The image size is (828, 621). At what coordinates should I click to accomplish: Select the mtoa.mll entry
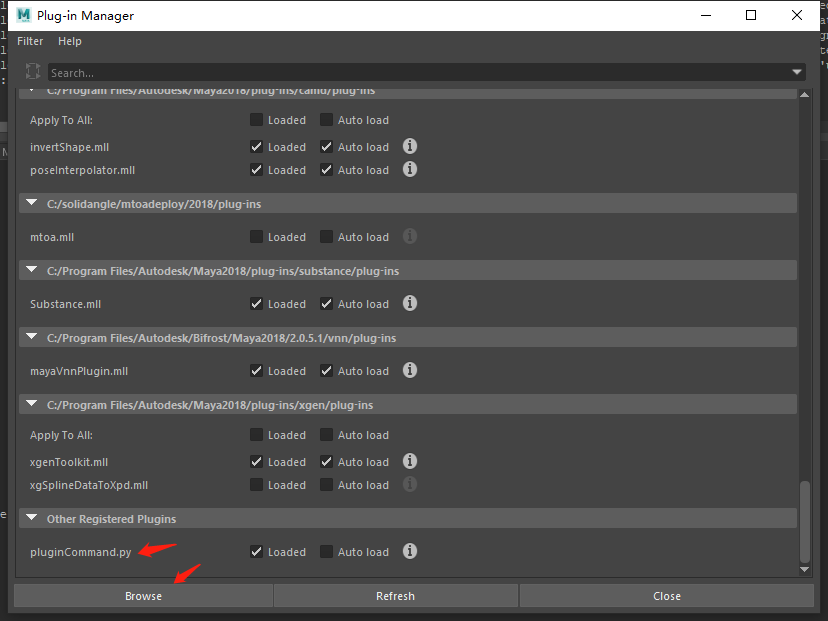tap(52, 237)
